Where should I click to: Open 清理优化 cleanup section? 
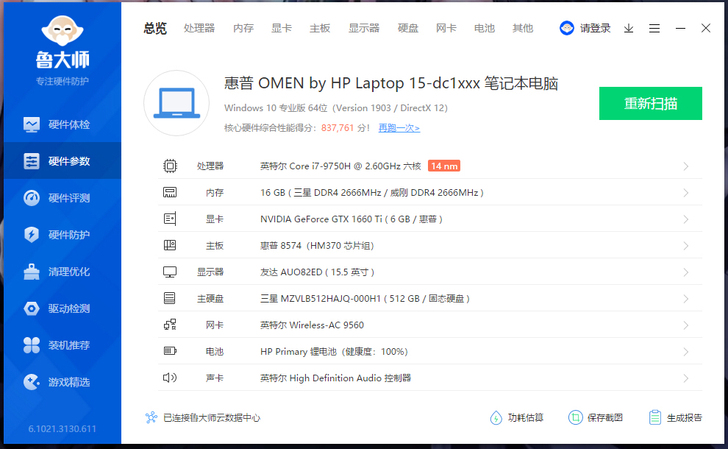tap(62, 272)
